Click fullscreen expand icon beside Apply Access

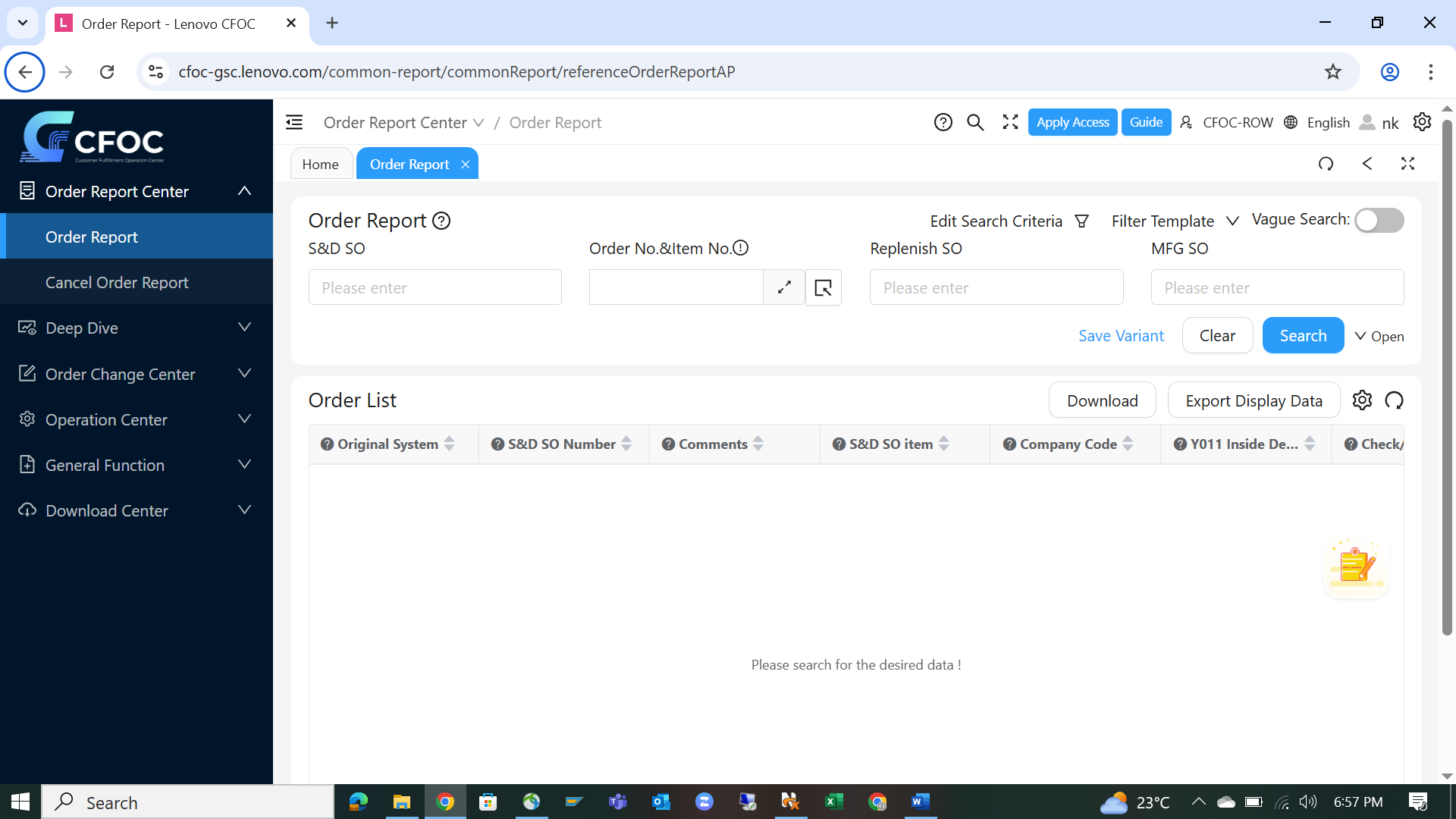pos(1010,122)
